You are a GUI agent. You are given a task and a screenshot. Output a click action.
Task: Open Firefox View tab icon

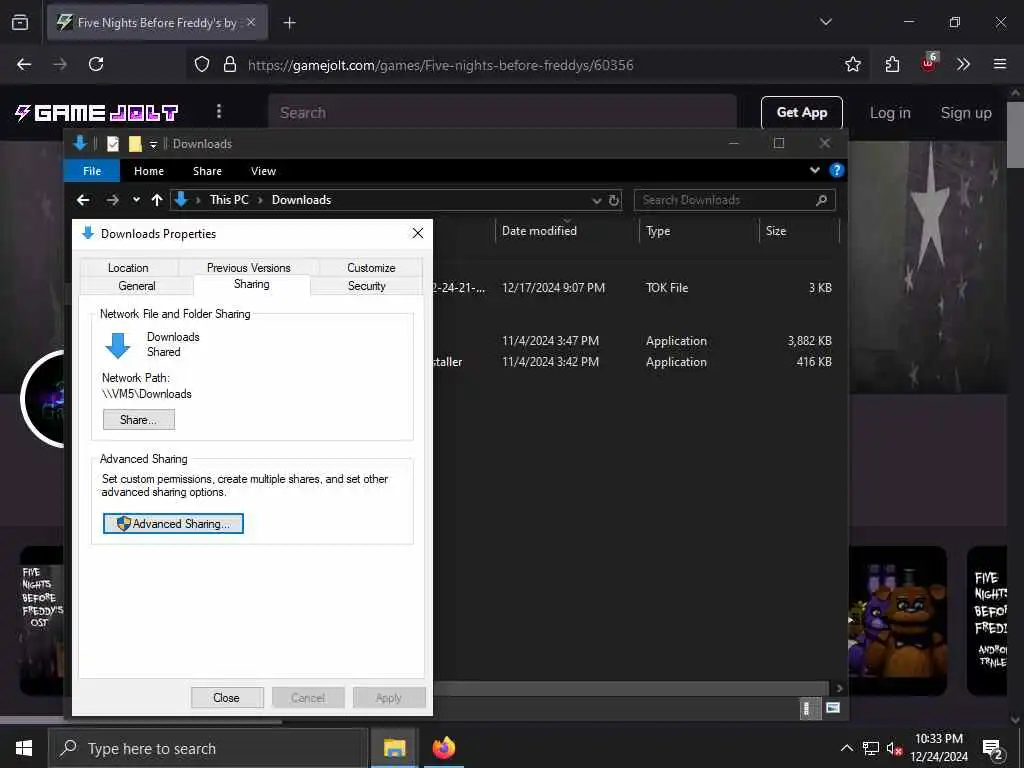pyautogui.click(x=20, y=22)
